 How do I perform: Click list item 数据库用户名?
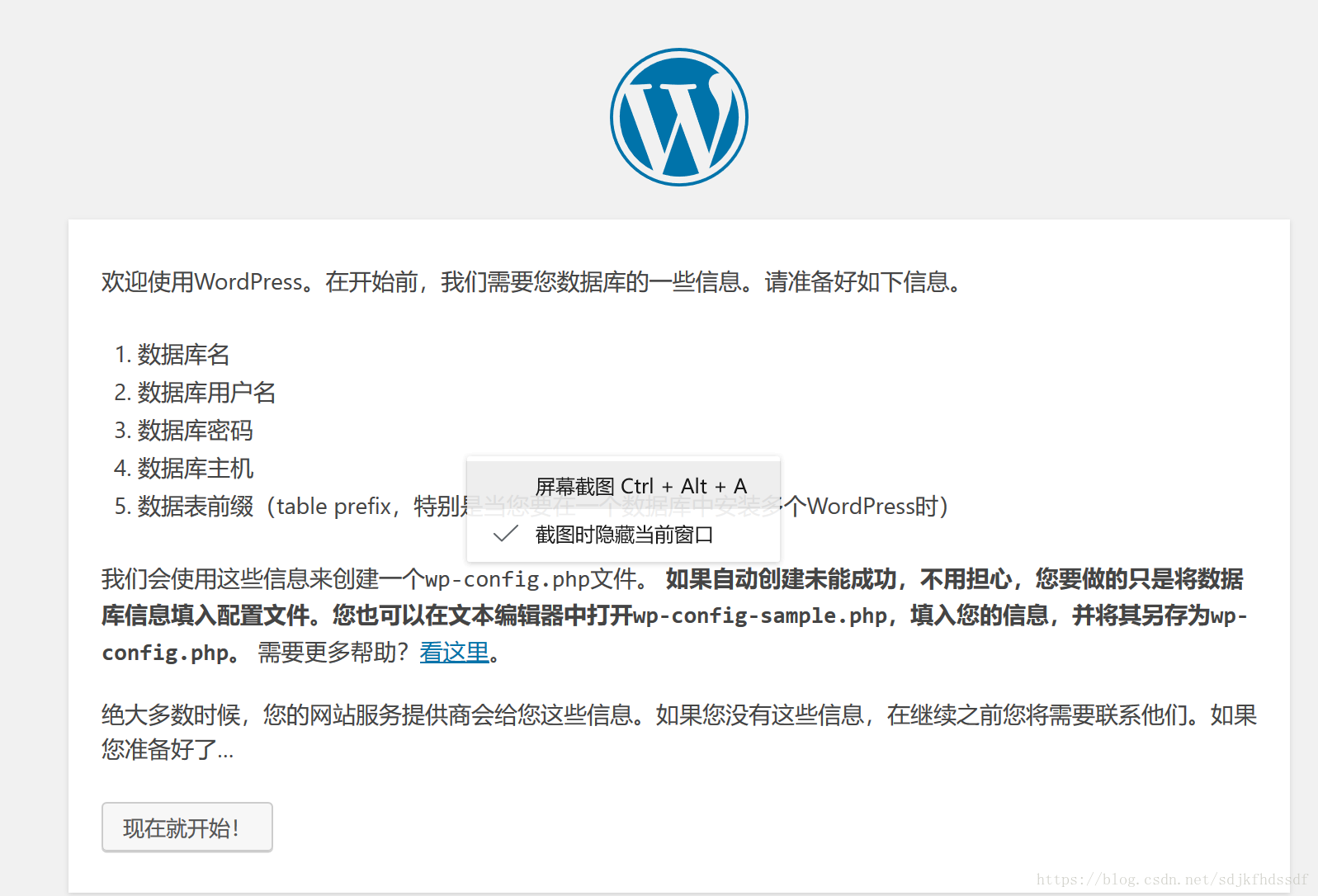[x=206, y=393]
